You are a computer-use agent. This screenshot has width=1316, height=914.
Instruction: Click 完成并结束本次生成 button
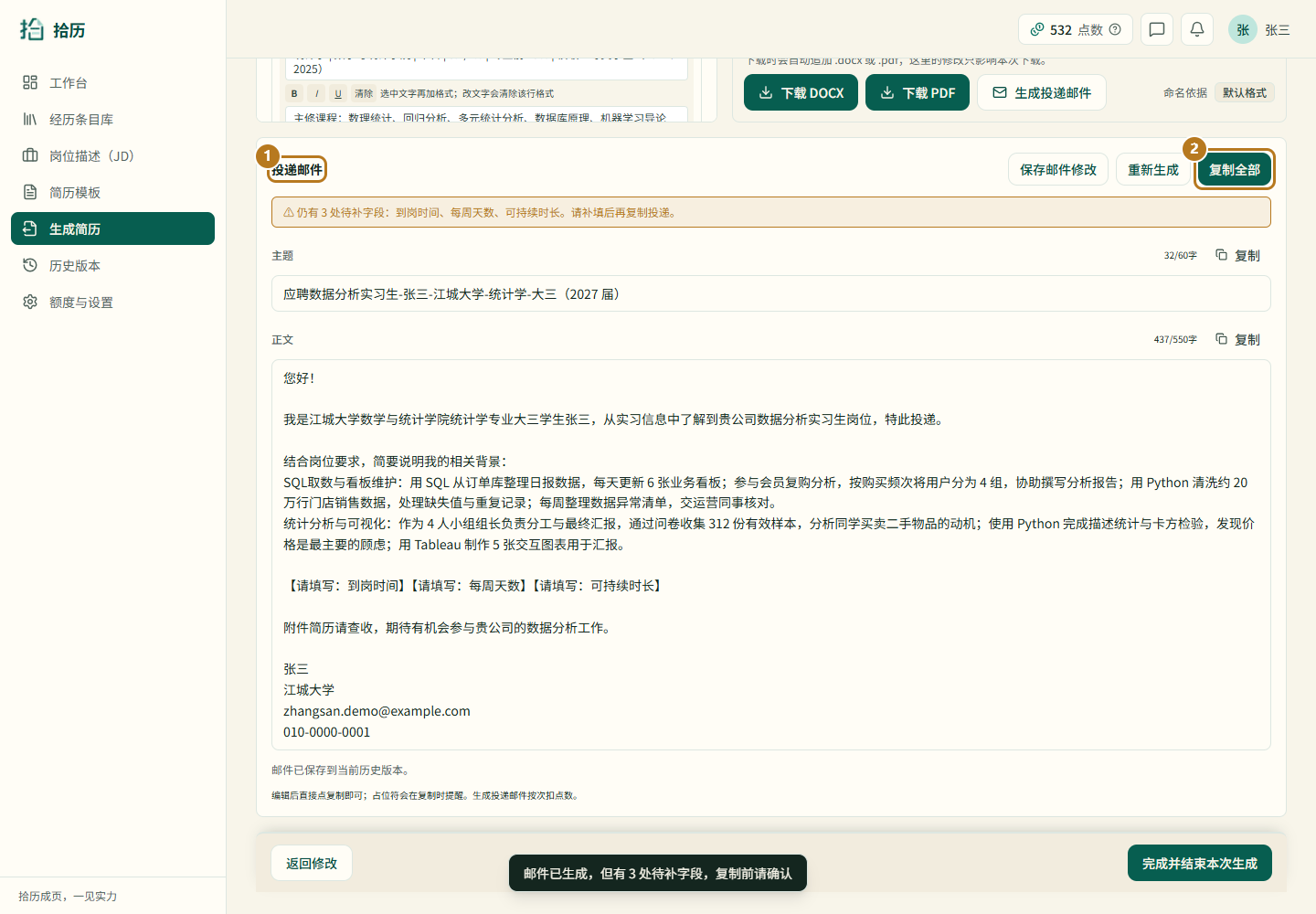(x=1200, y=863)
